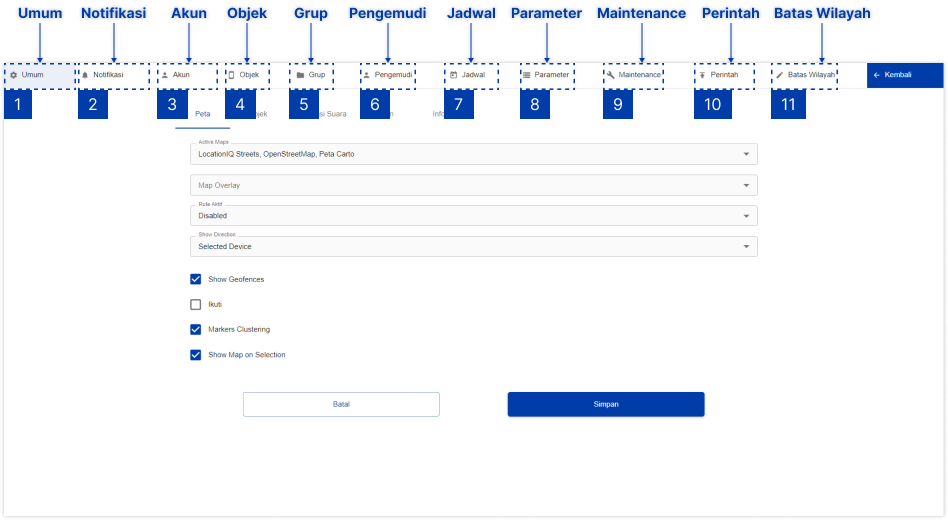The height and width of the screenshot is (520, 948).
Task: Toggle the Show Map on Selection checkbox
Action: 196,354
